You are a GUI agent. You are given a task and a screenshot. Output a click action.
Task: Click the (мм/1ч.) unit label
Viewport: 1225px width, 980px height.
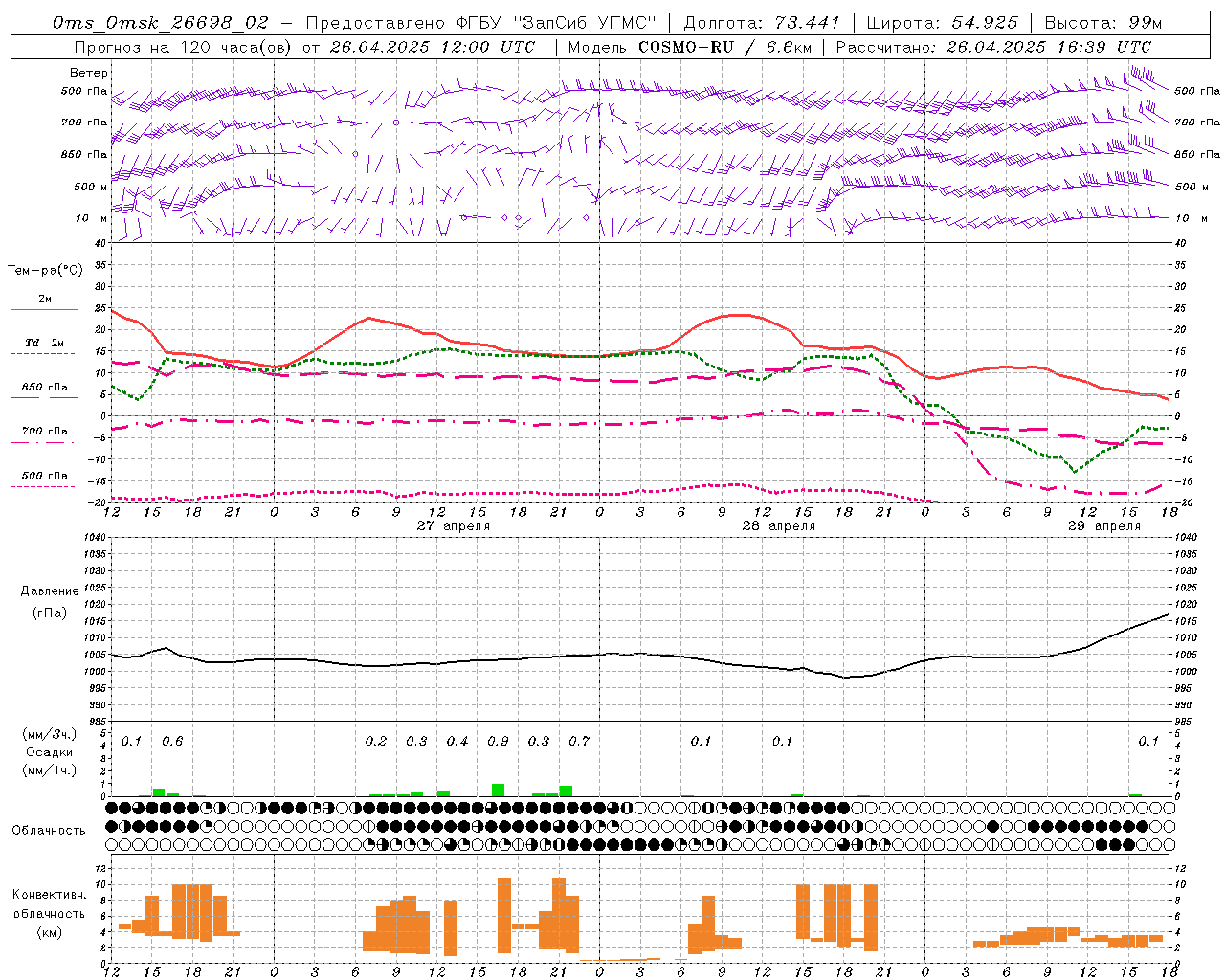[x=50, y=770]
